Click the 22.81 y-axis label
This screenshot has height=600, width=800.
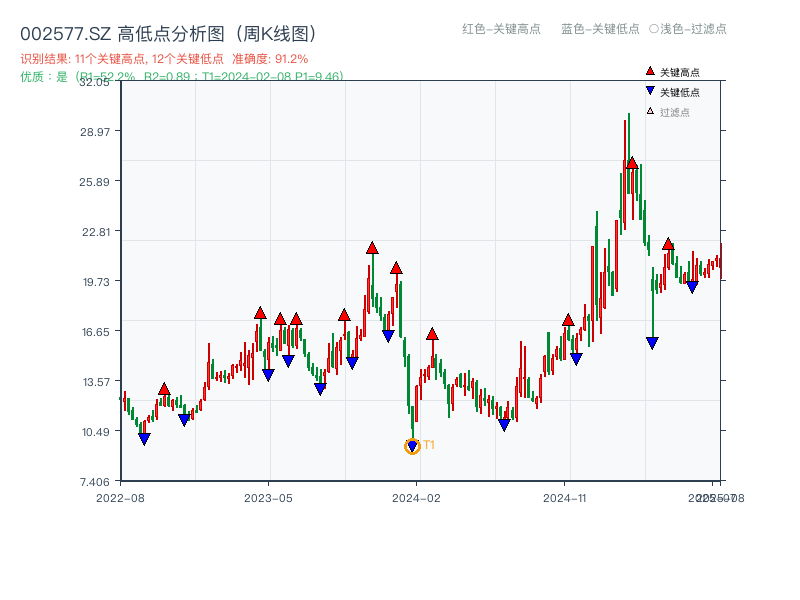tap(96, 232)
